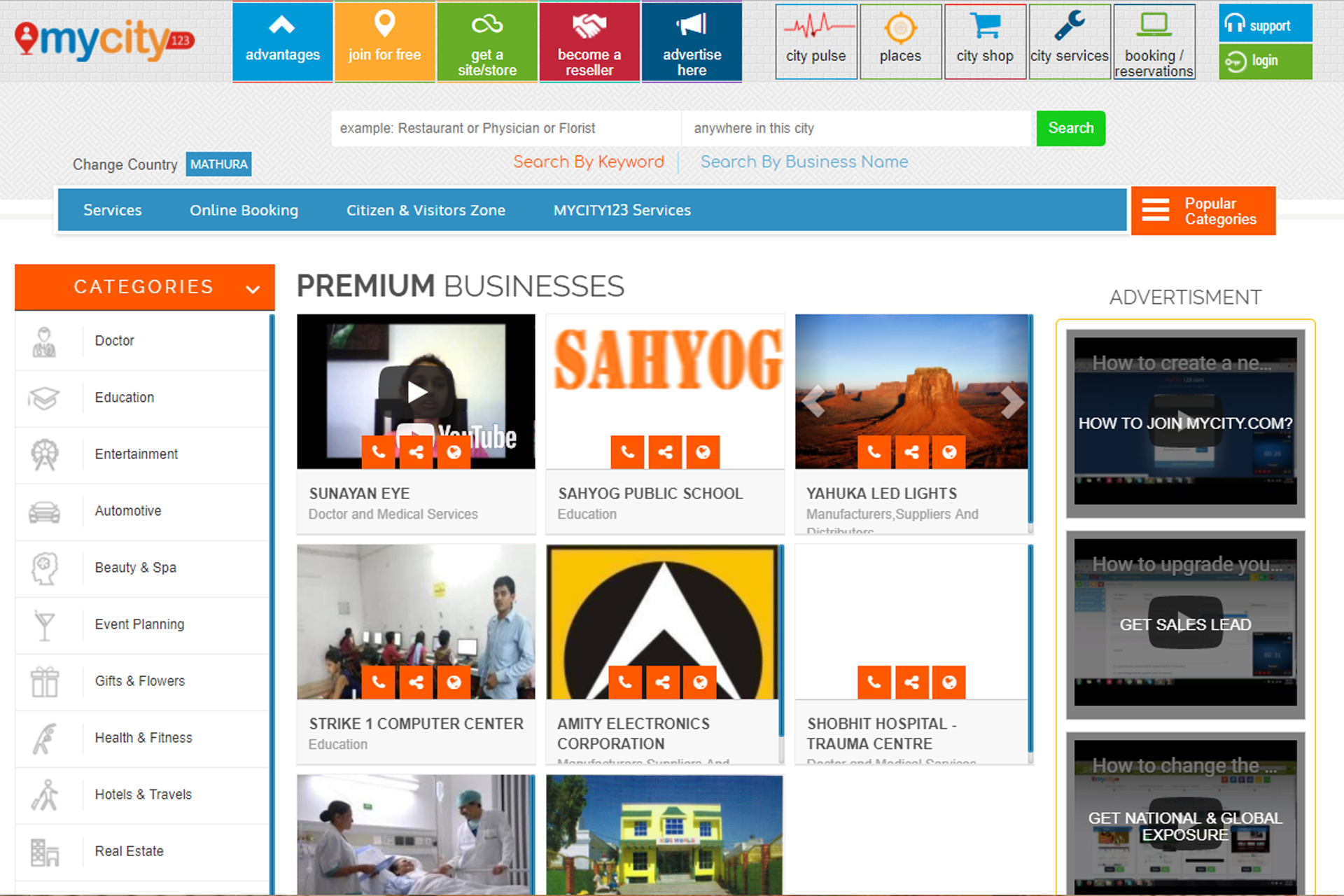The image size is (1344, 896).
Task: Open the Popular Categories hamburger menu
Action: [x=1156, y=211]
